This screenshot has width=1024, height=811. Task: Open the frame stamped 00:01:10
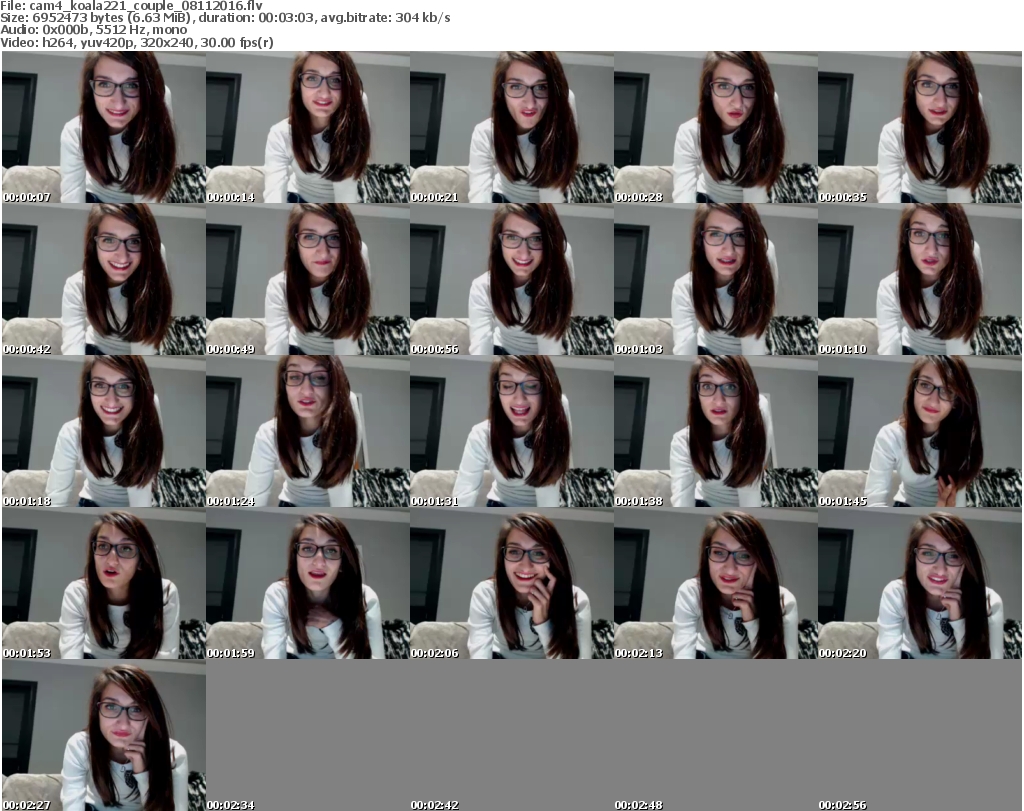pos(920,279)
